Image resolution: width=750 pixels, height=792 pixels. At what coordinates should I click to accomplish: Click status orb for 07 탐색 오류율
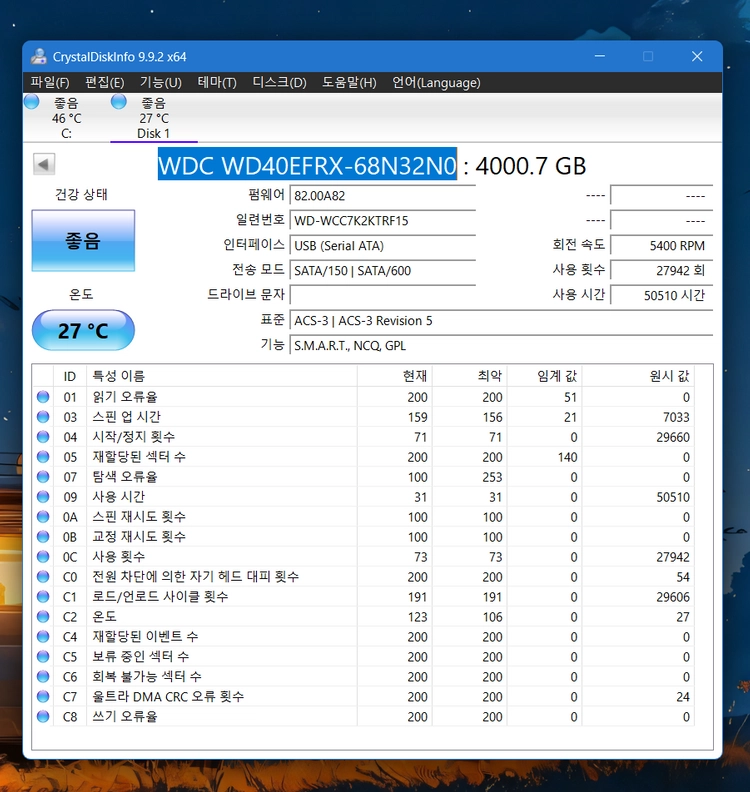pyautogui.click(x=43, y=477)
